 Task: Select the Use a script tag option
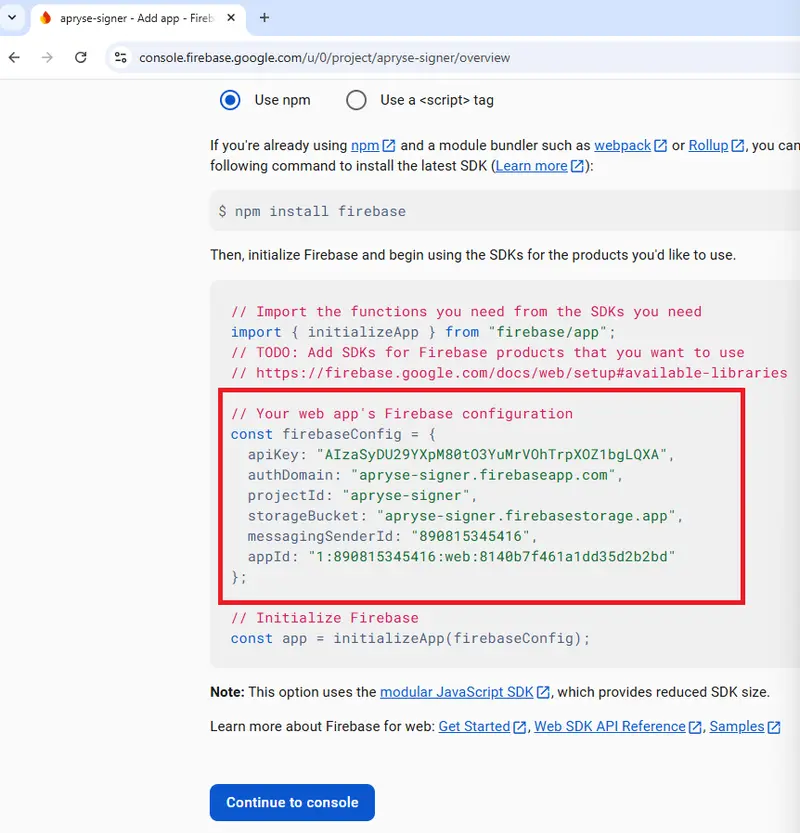pos(356,100)
